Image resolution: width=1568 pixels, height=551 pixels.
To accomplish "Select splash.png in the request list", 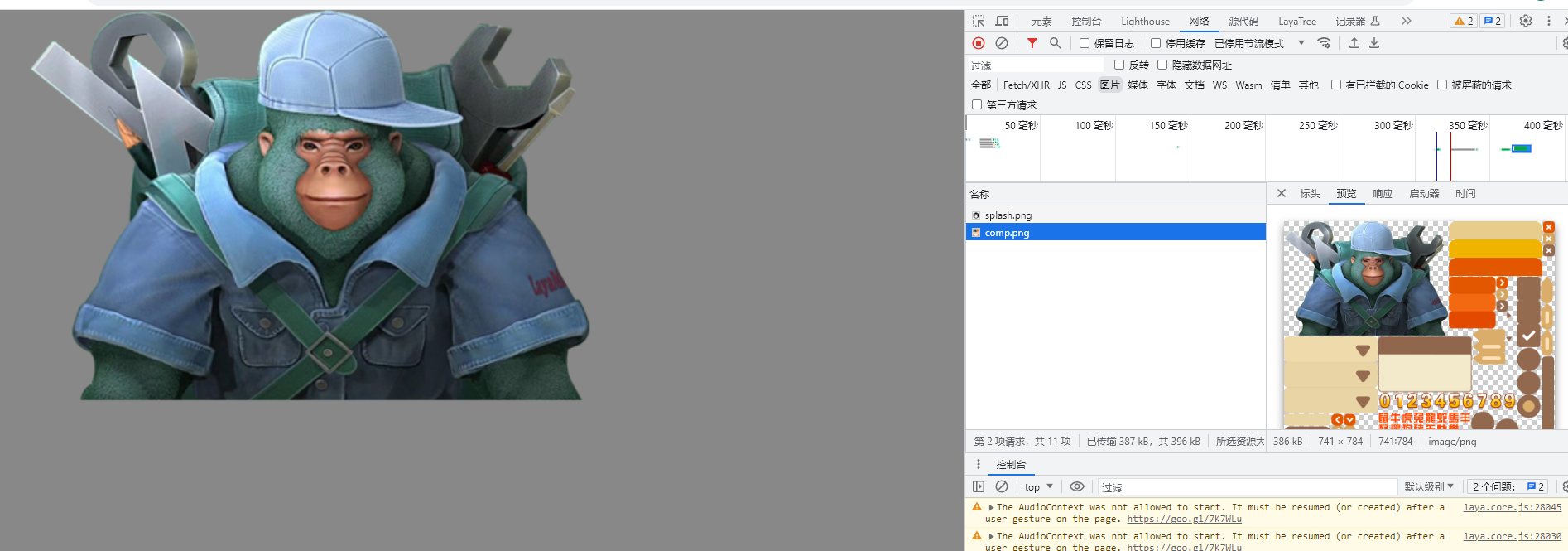I will [1008, 215].
